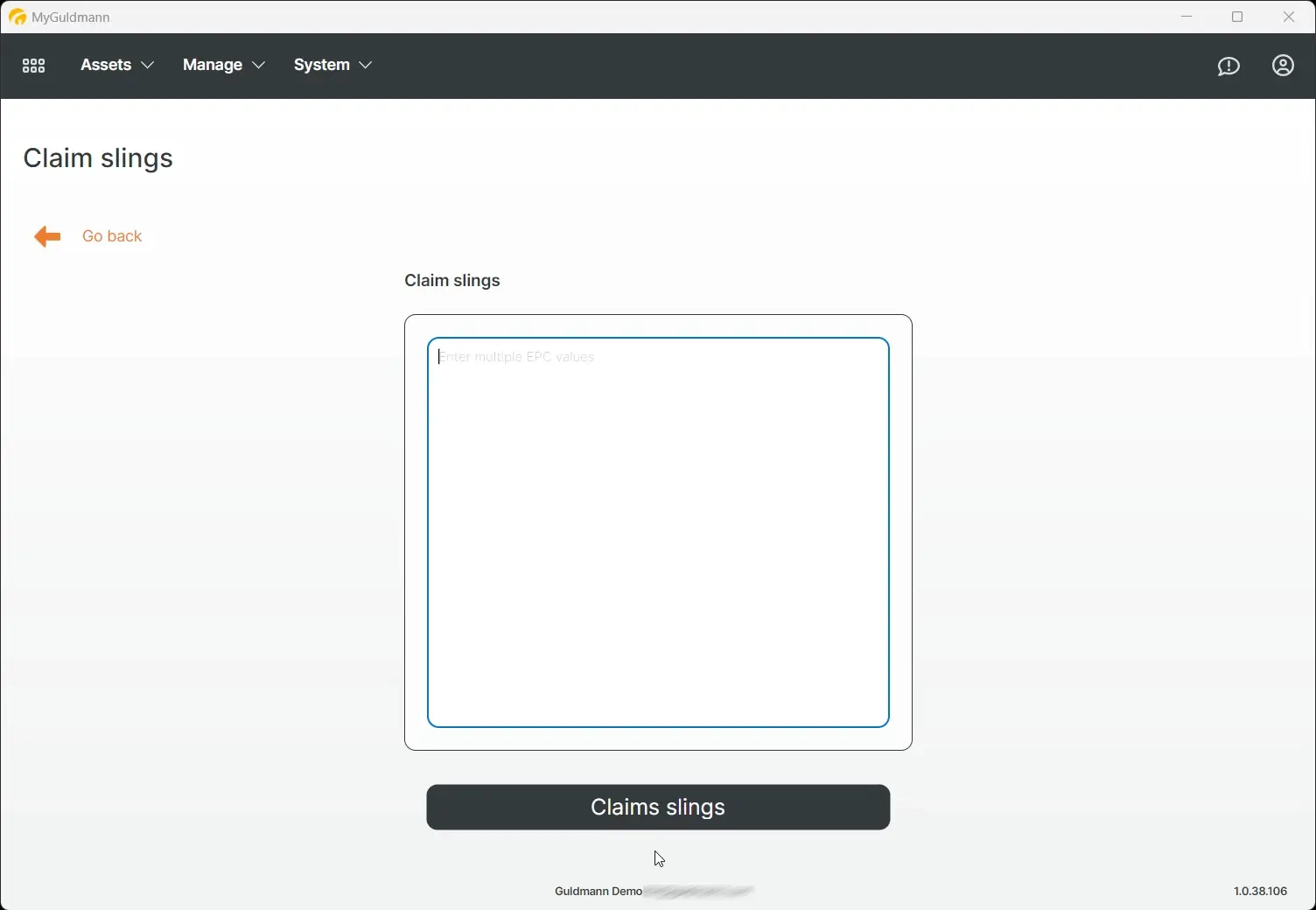Image resolution: width=1316 pixels, height=910 pixels.
Task: Minimize the MyGuldmann window
Action: click(x=1186, y=17)
